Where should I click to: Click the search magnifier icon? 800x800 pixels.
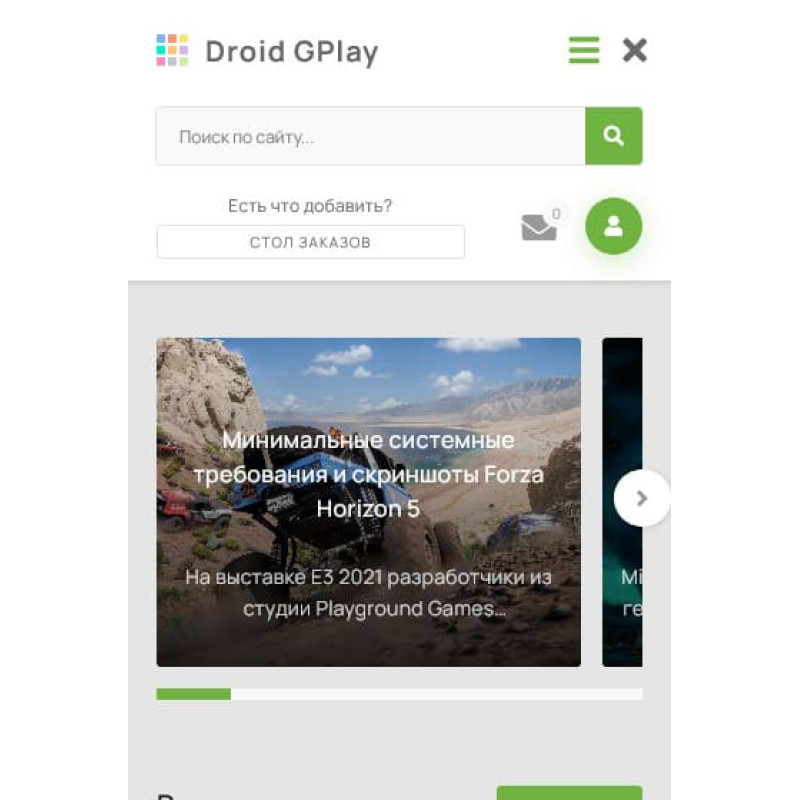(613, 136)
